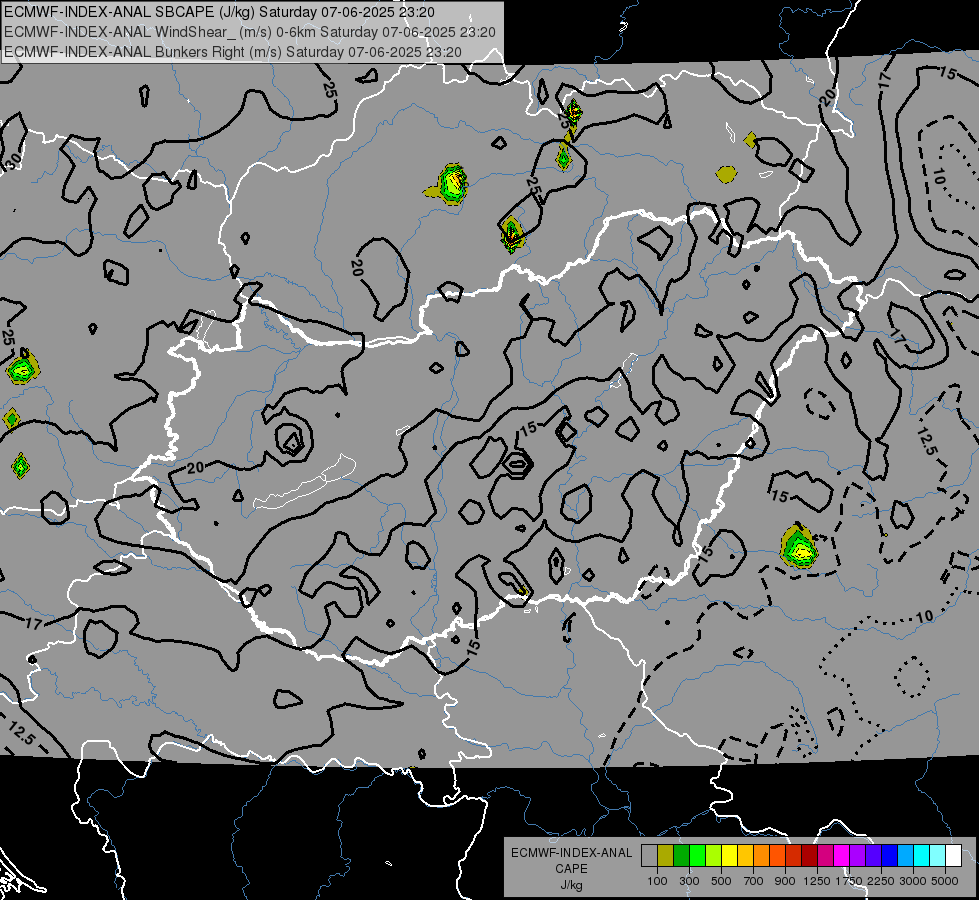The width and height of the screenshot is (979, 900).
Task: Select the pure blue legend swatch
Action: coord(890,855)
